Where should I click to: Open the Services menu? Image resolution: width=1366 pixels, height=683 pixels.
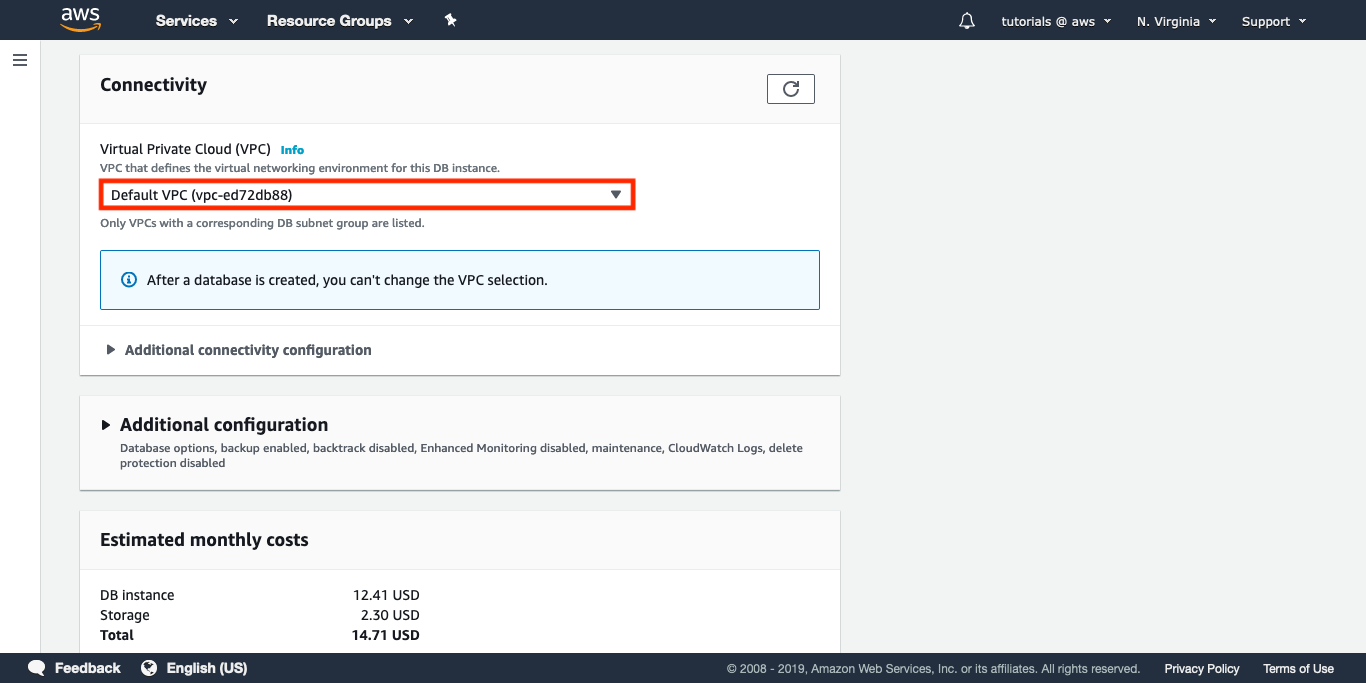[x=196, y=21]
